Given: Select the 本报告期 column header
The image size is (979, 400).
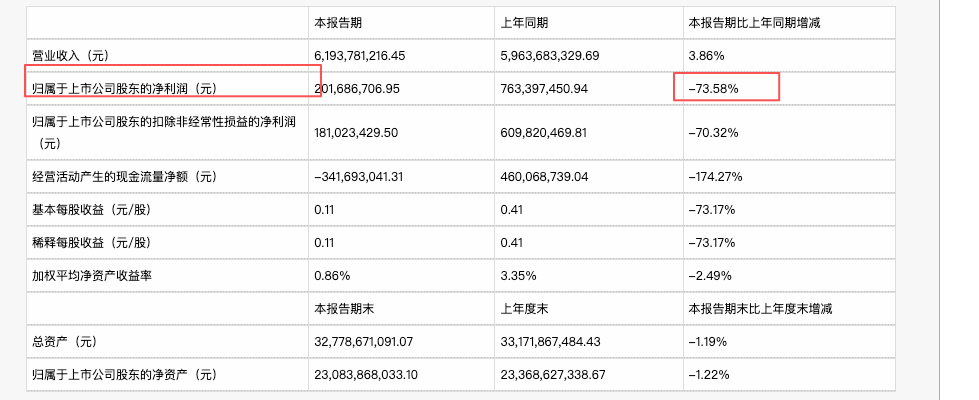Looking at the screenshot, I should 338,23.
